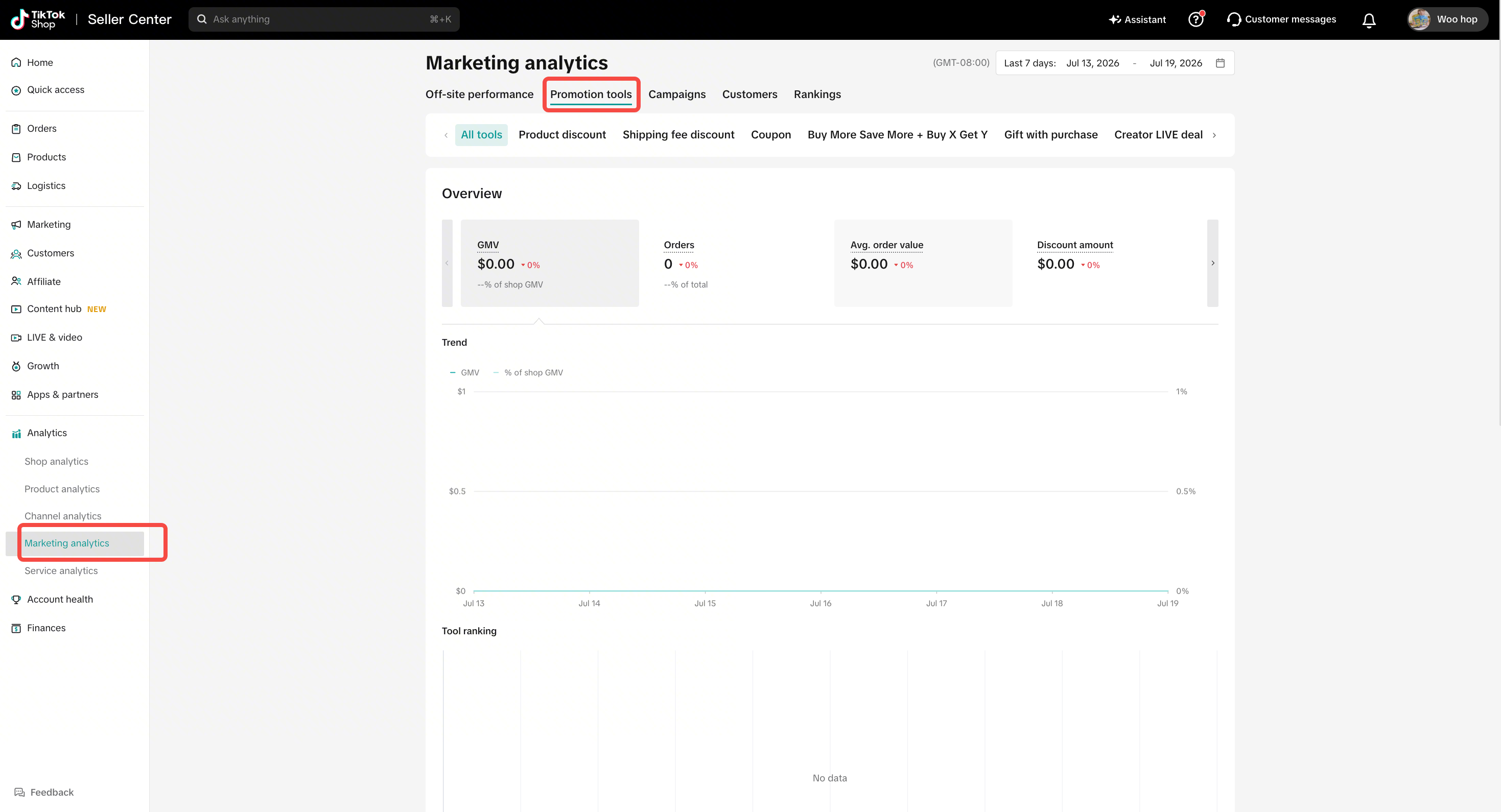The width and height of the screenshot is (1501, 812).
Task: Click the TikTok Shop logo
Action: (37, 19)
